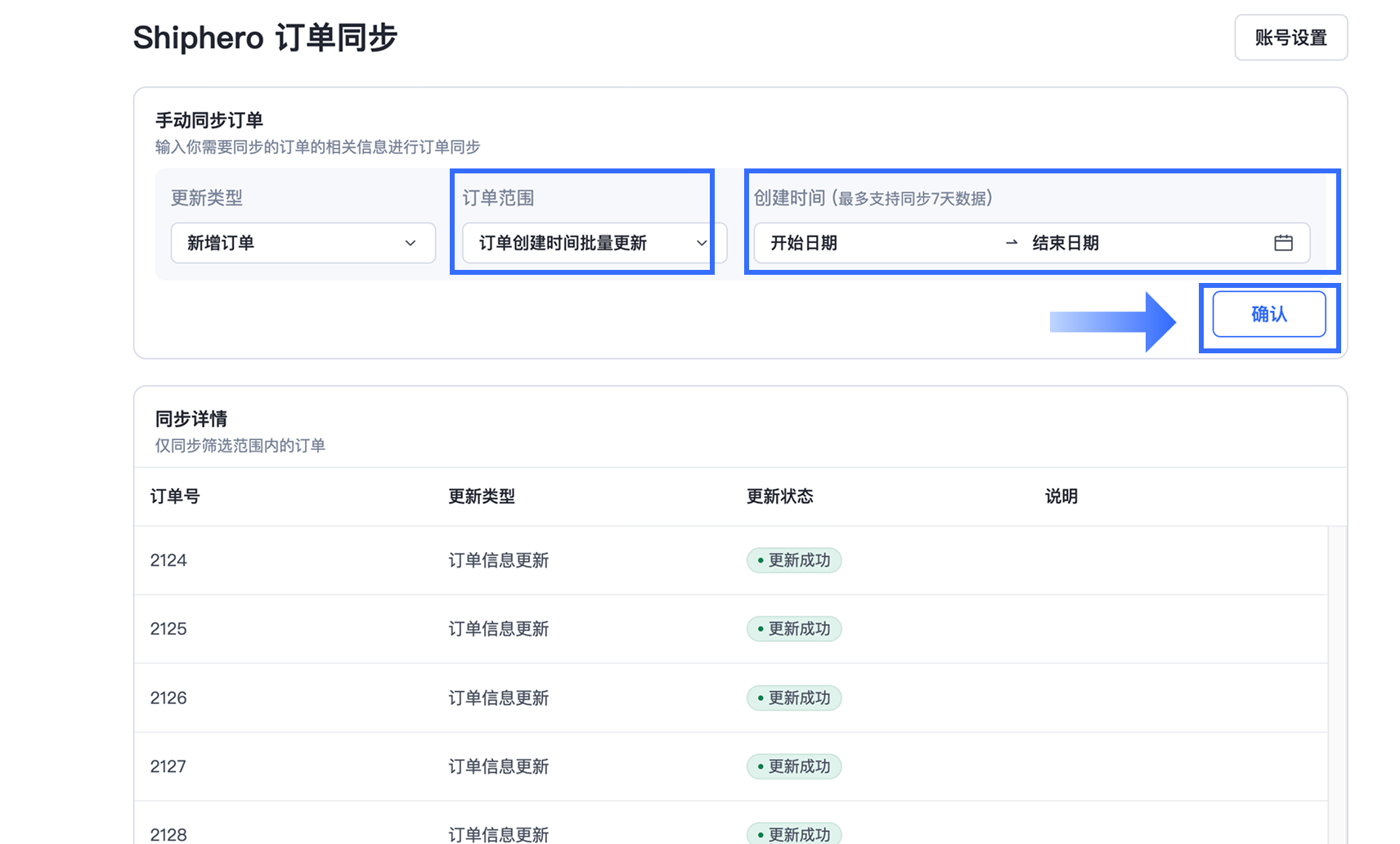Select order number 2125
Screen dimensions: 1400x844
pos(168,629)
